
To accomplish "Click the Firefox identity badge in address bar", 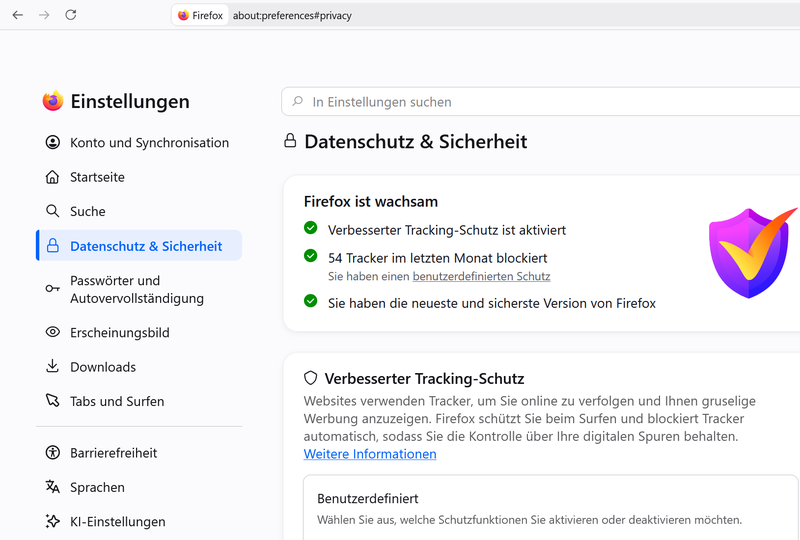I will point(201,15).
